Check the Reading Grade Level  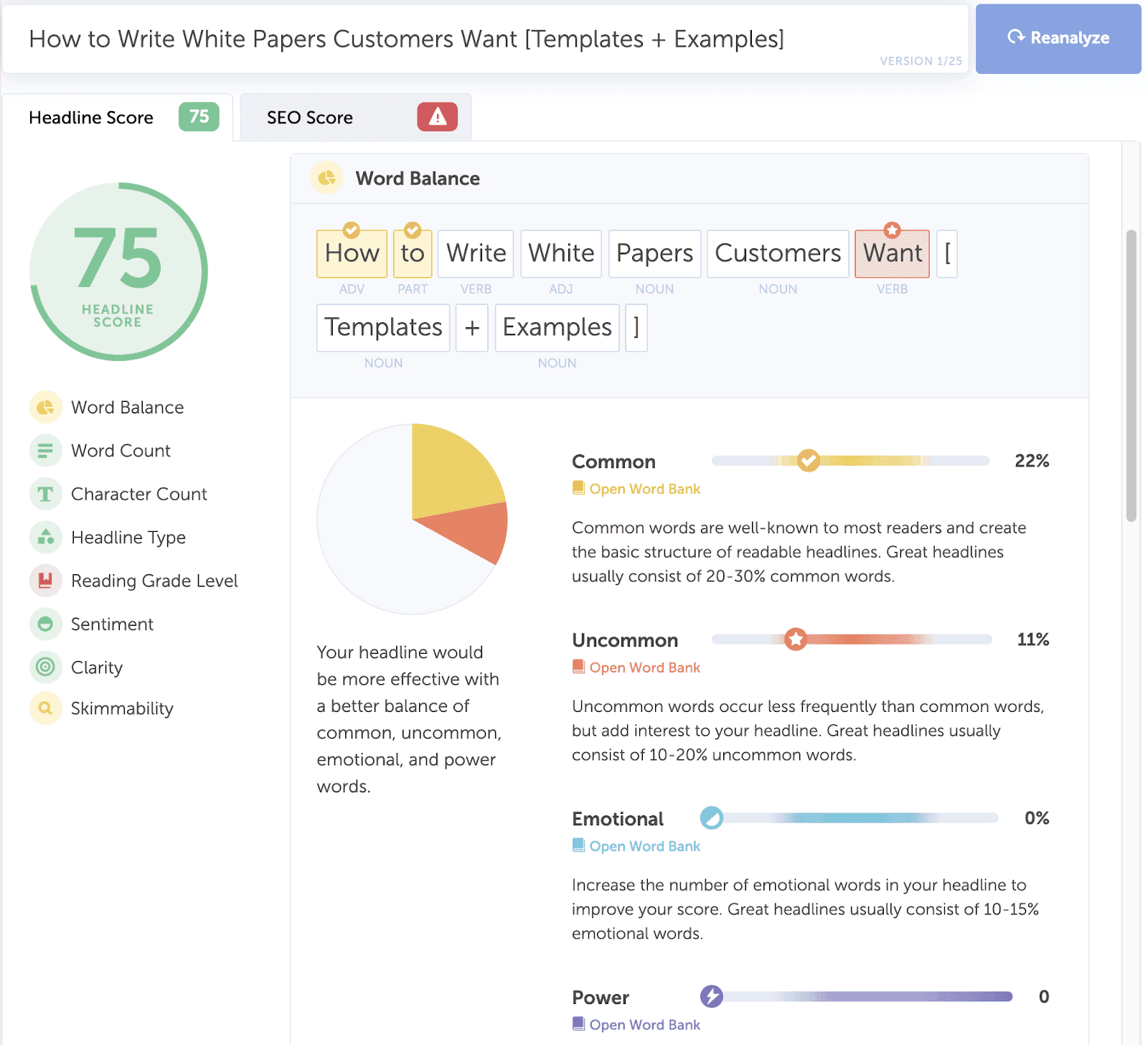(154, 581)
